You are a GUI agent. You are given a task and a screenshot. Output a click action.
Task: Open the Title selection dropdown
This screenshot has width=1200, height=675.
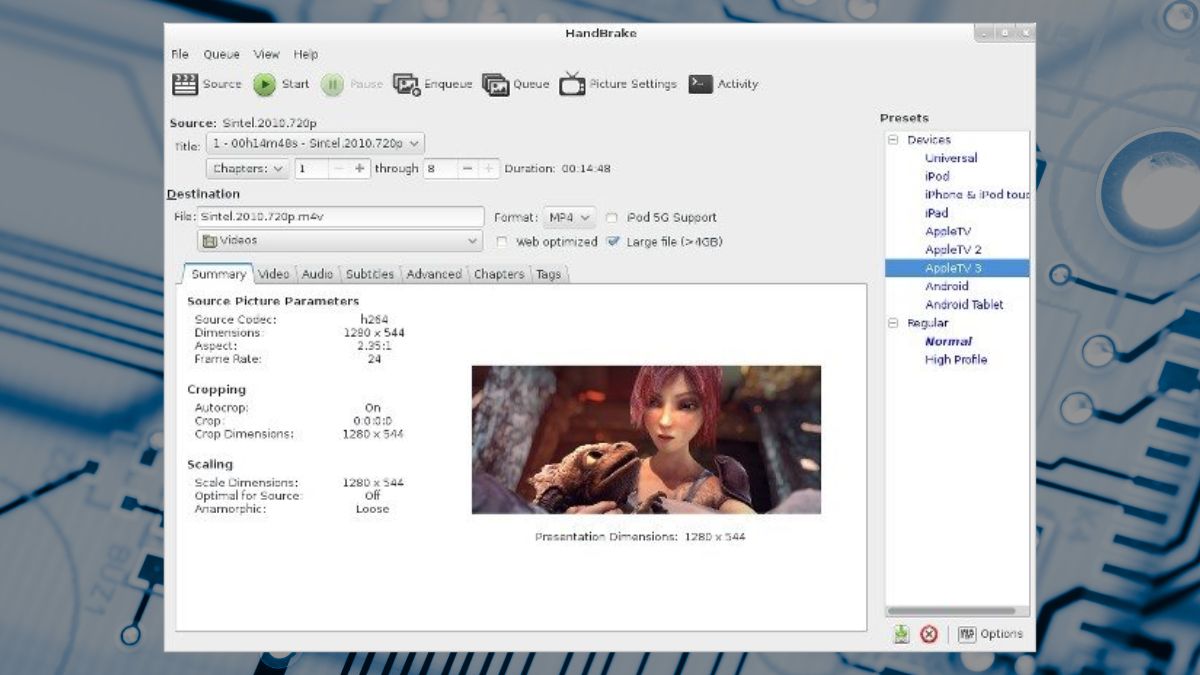(315, 144)
